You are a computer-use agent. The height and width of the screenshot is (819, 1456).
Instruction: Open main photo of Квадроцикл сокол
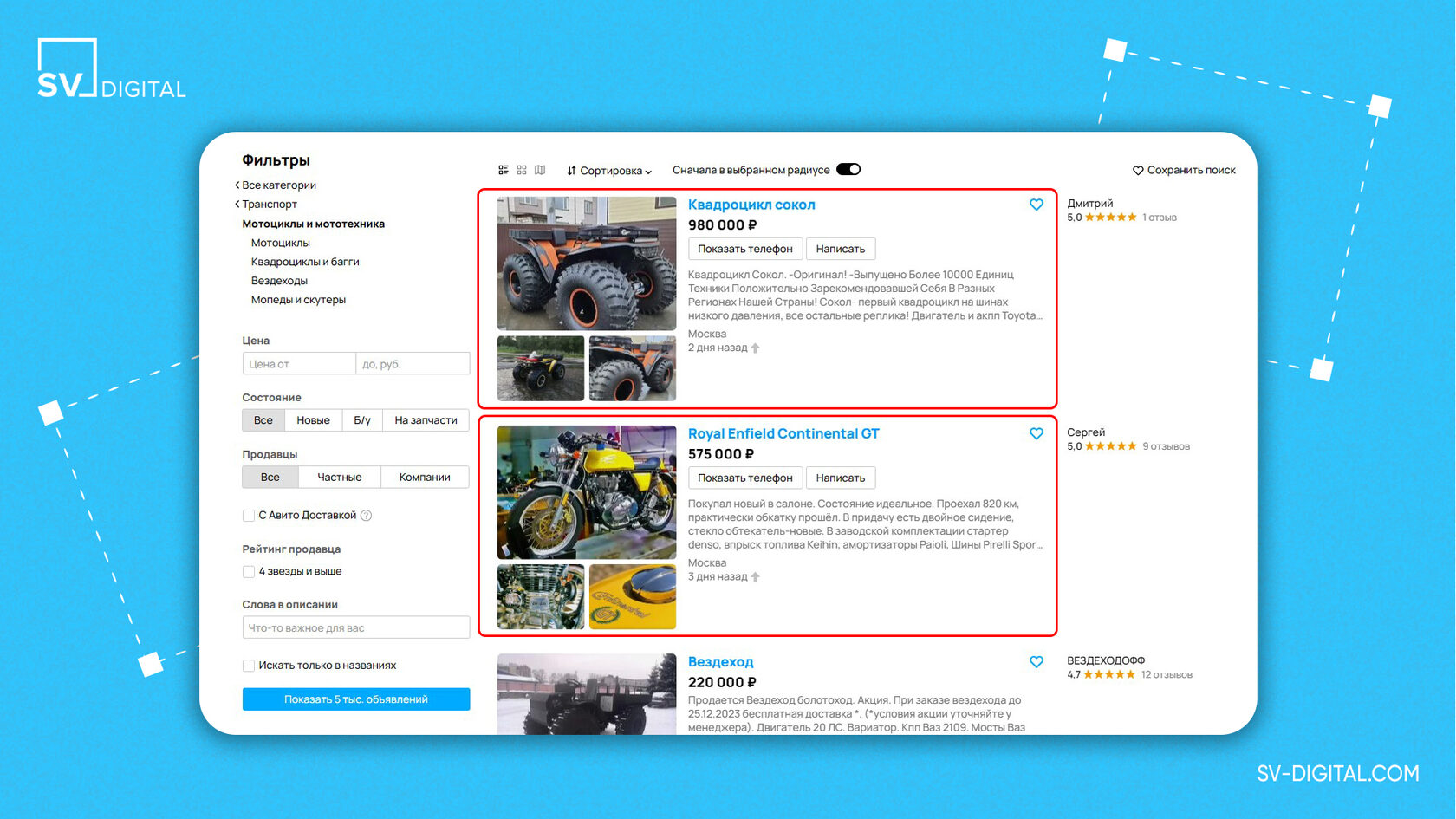click(x=587, y=263)
